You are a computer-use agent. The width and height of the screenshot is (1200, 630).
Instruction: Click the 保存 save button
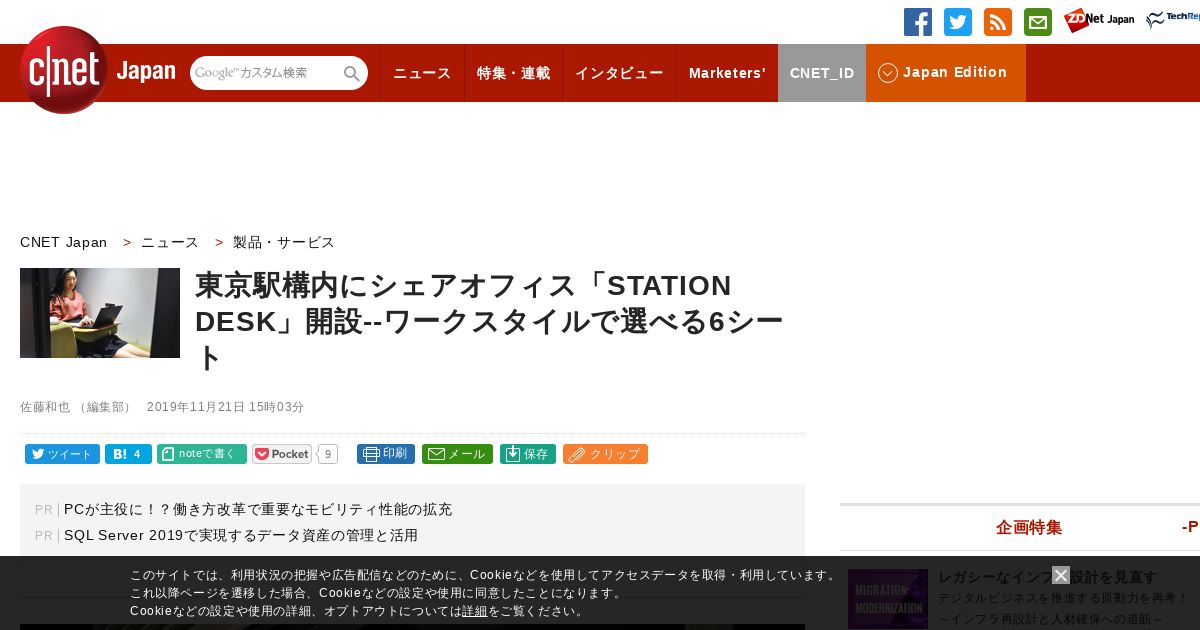528,454
